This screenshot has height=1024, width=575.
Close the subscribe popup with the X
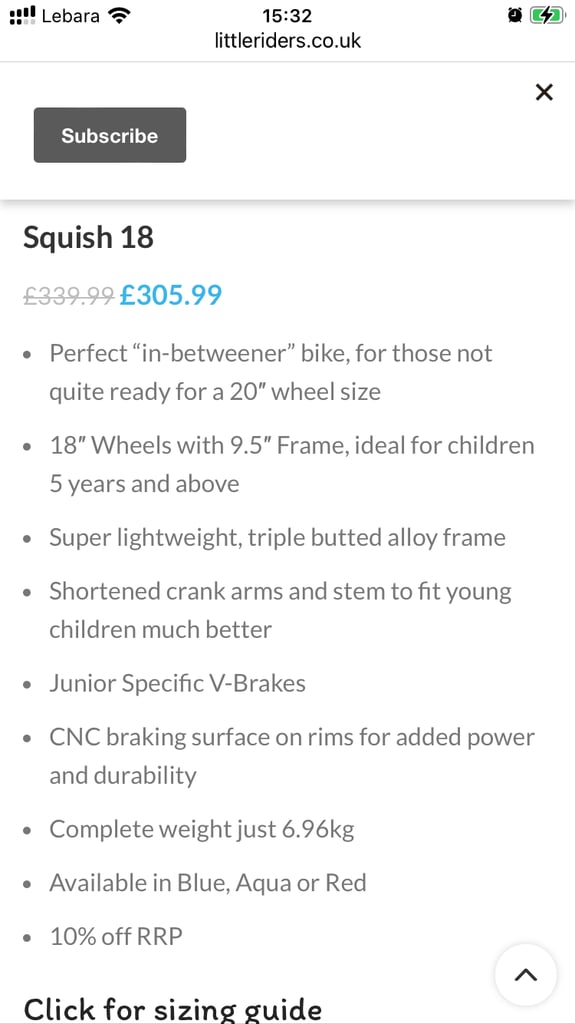point(544,92)
